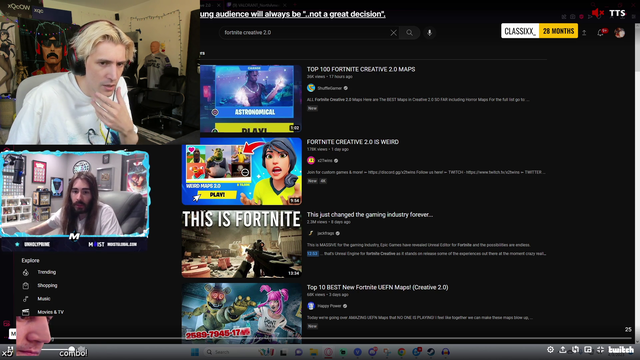The height and width of the screenshot is (360, 640).
Task: Click ShuffleGamer channel avatar
Action: click(x=311, y=88)
